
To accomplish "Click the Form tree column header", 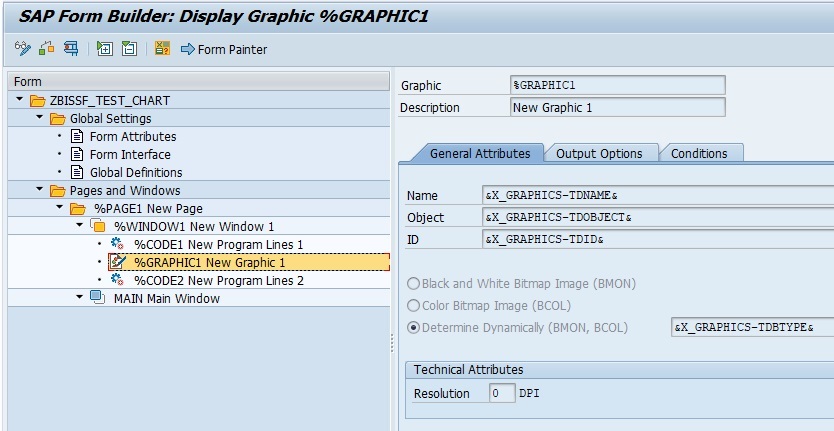I will [199, 81].
